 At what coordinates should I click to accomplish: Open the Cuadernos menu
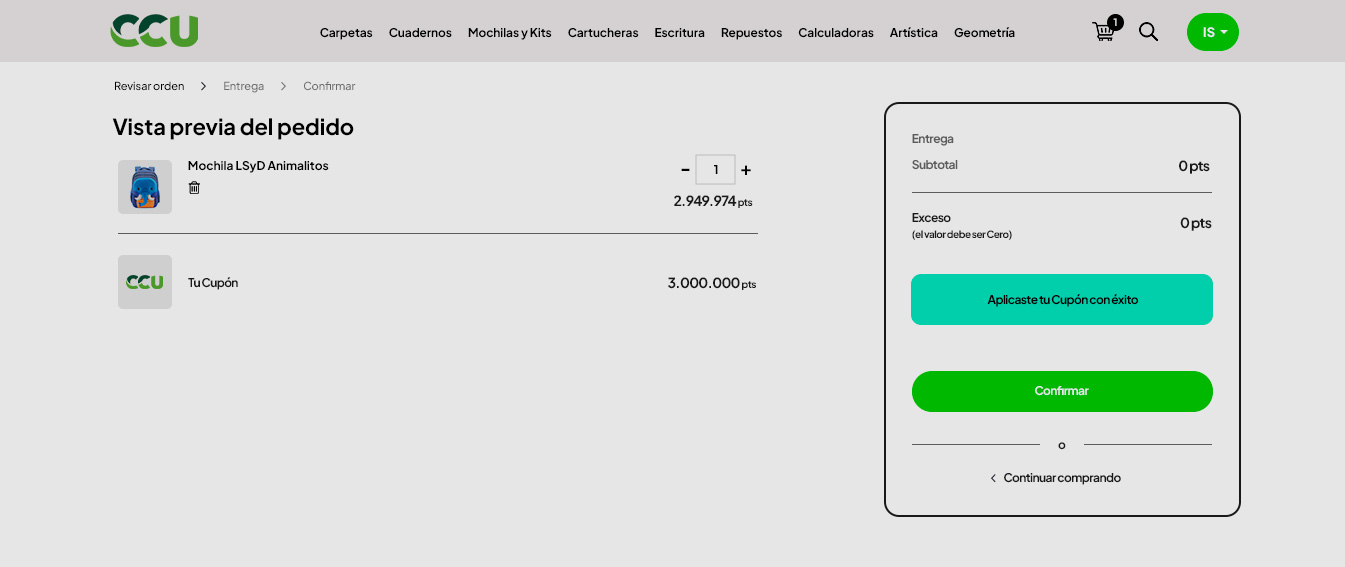(x=420, y=32)
